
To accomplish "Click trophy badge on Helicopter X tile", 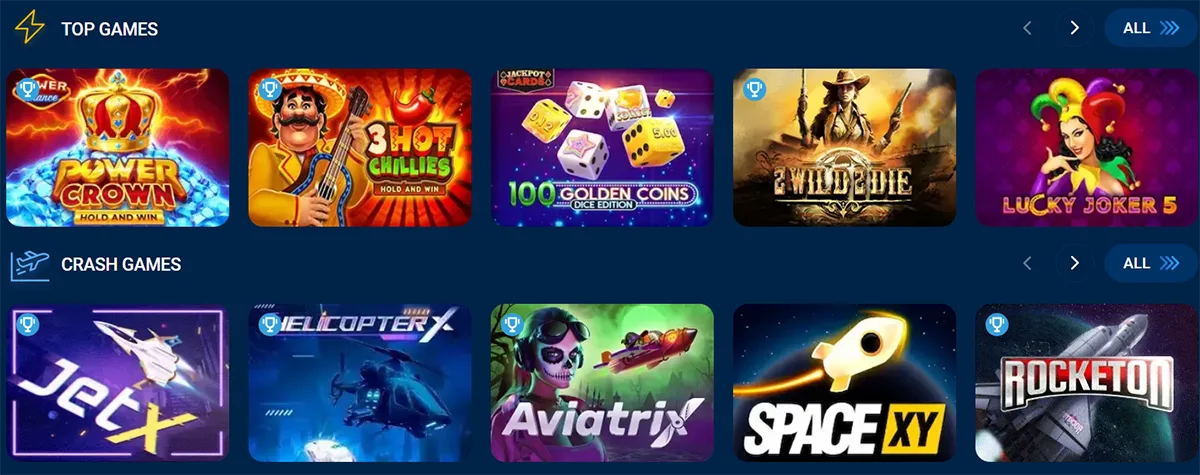I will point(268,324).
